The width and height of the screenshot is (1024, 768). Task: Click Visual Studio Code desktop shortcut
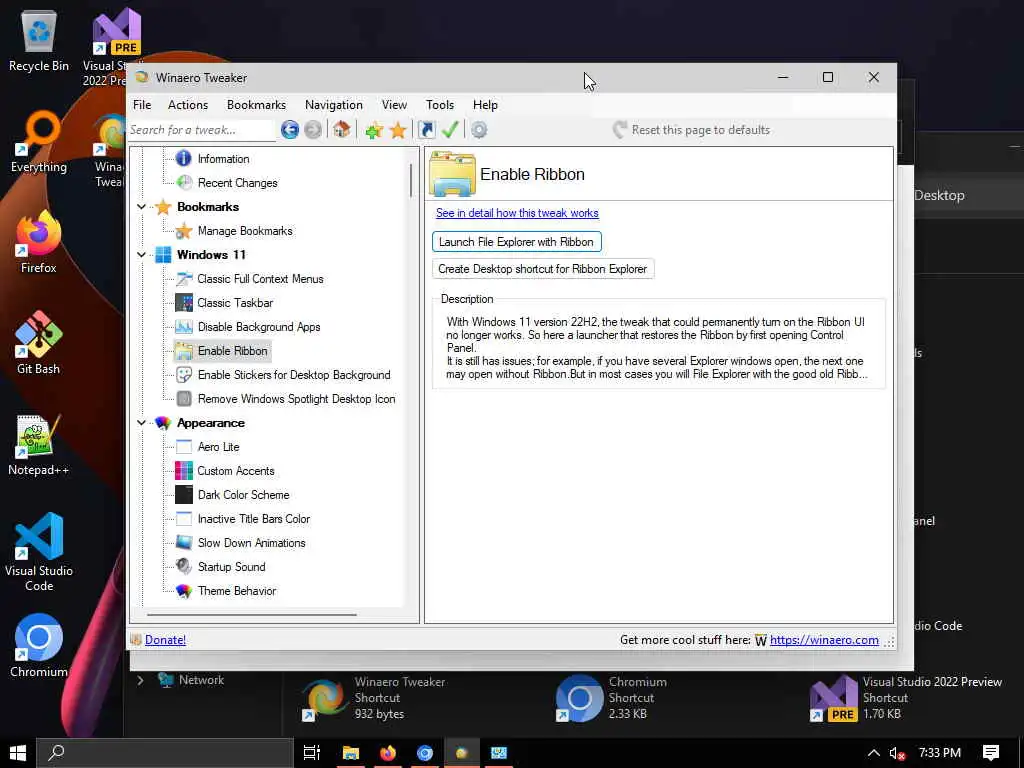[39, 552]
